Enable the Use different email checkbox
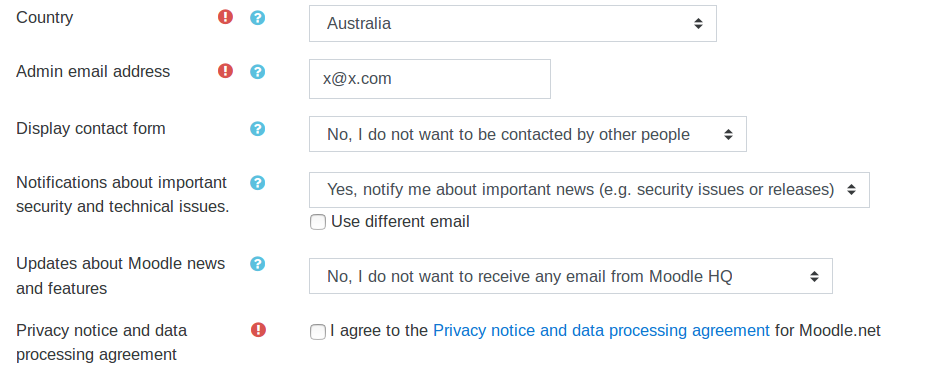 318,223
